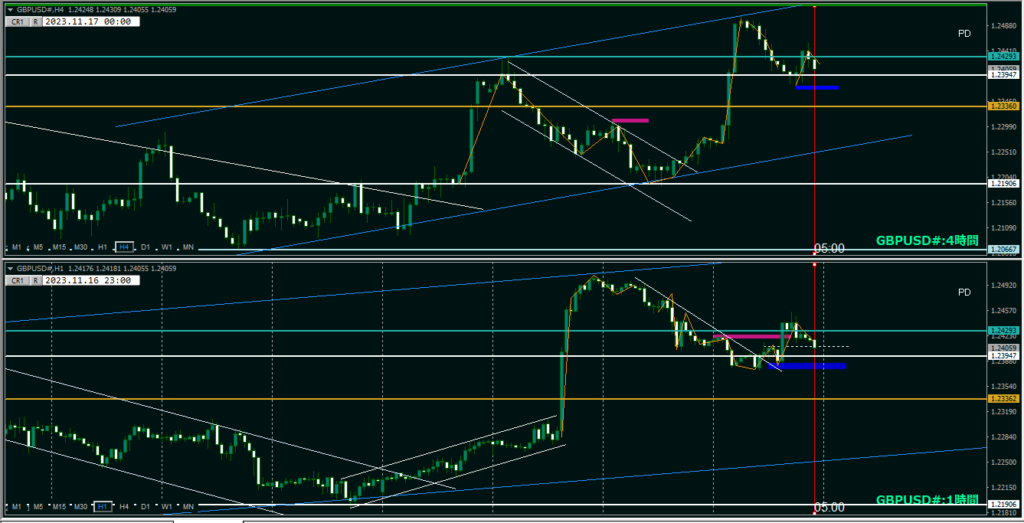Click the PD label on upper chart
Viewport: 1024px width, 523px height.
[x=964, y=34]
